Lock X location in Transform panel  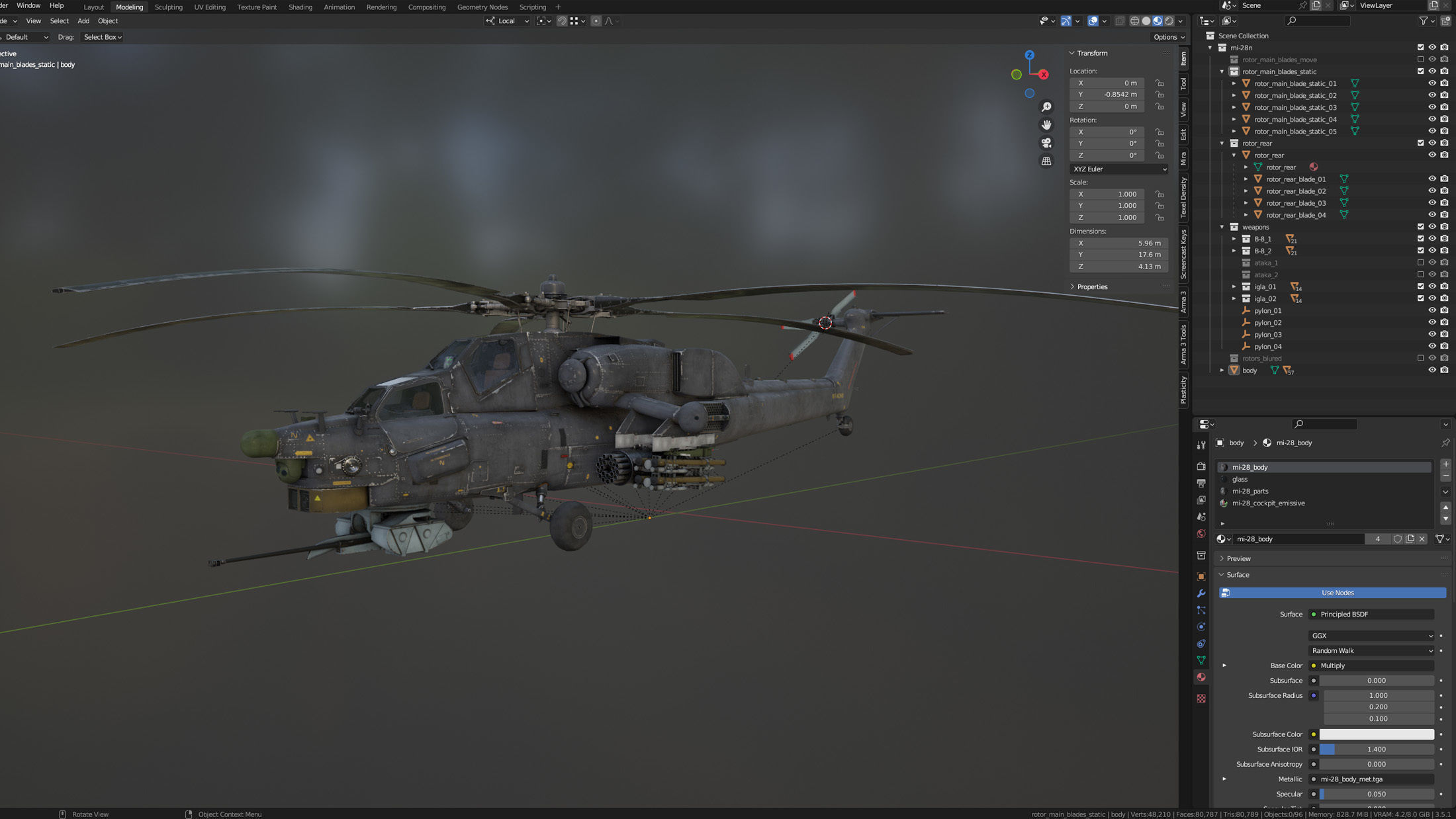click(1160, 83)
